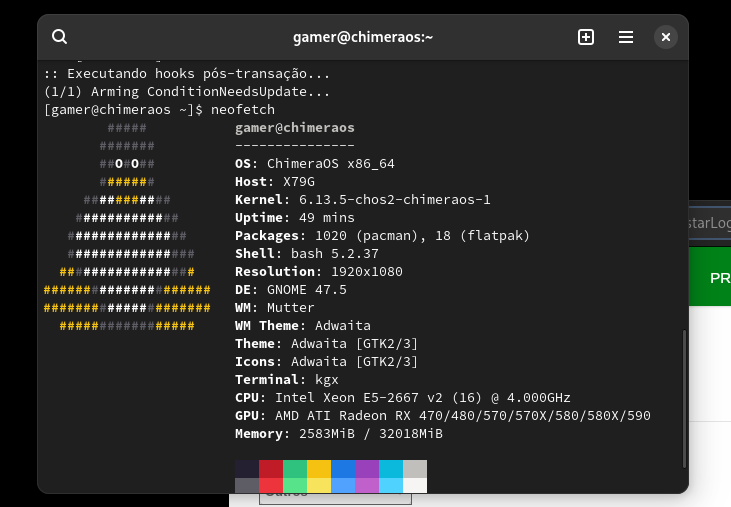Click the green PR button in background window

click(710, 277)
